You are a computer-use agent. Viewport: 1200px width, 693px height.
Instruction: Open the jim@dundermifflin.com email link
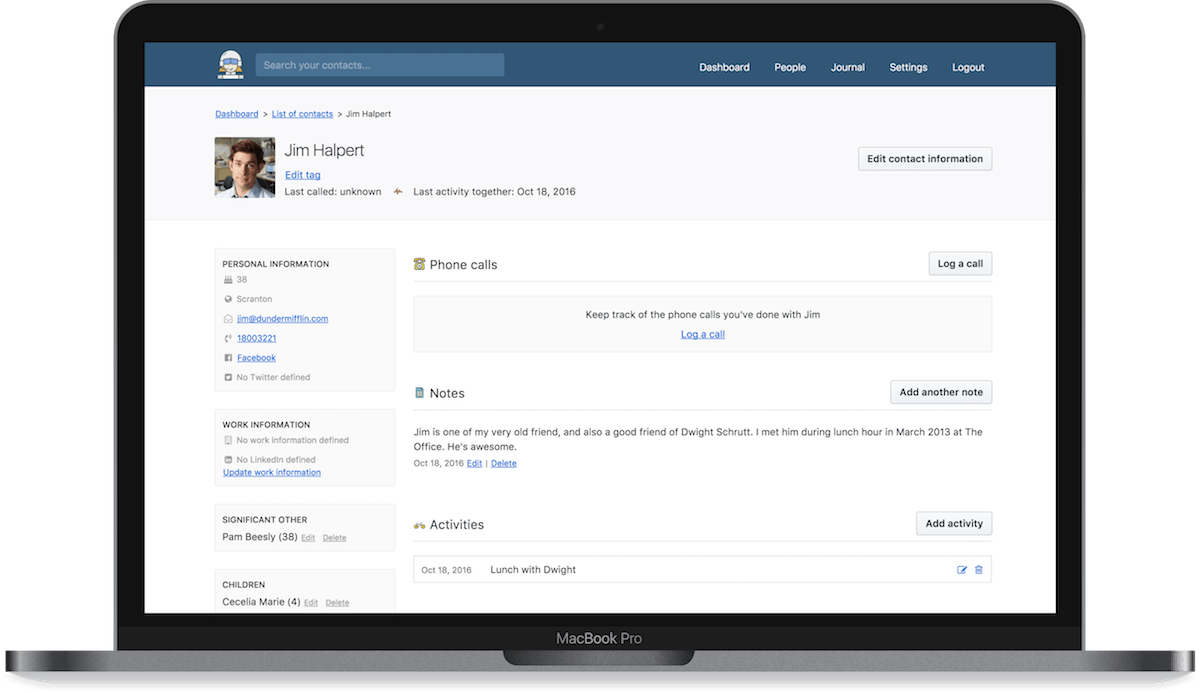click(283, 319)
